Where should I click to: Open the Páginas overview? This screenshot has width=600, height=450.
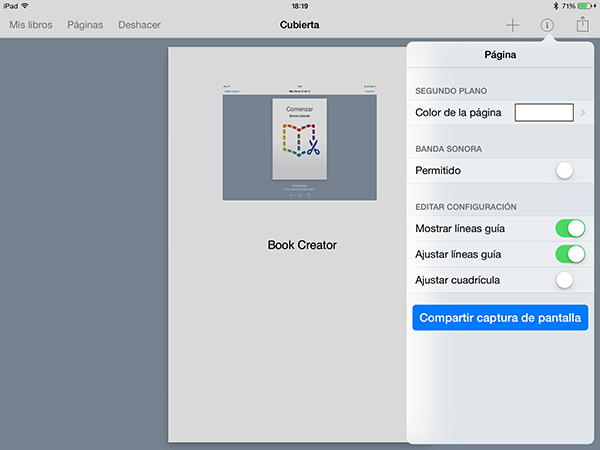85,25
